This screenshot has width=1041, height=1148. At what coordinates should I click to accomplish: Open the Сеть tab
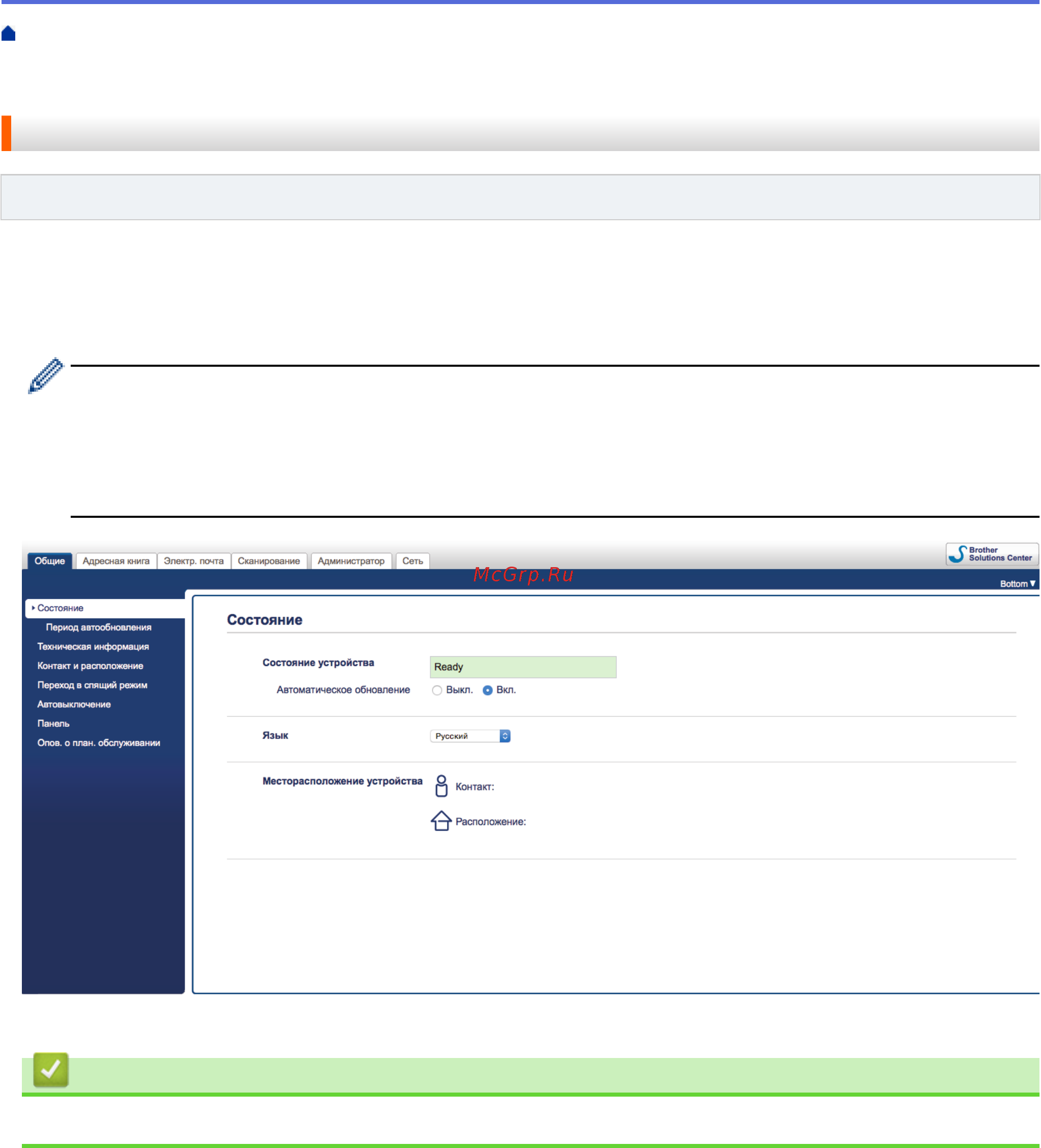coord(412,561)
